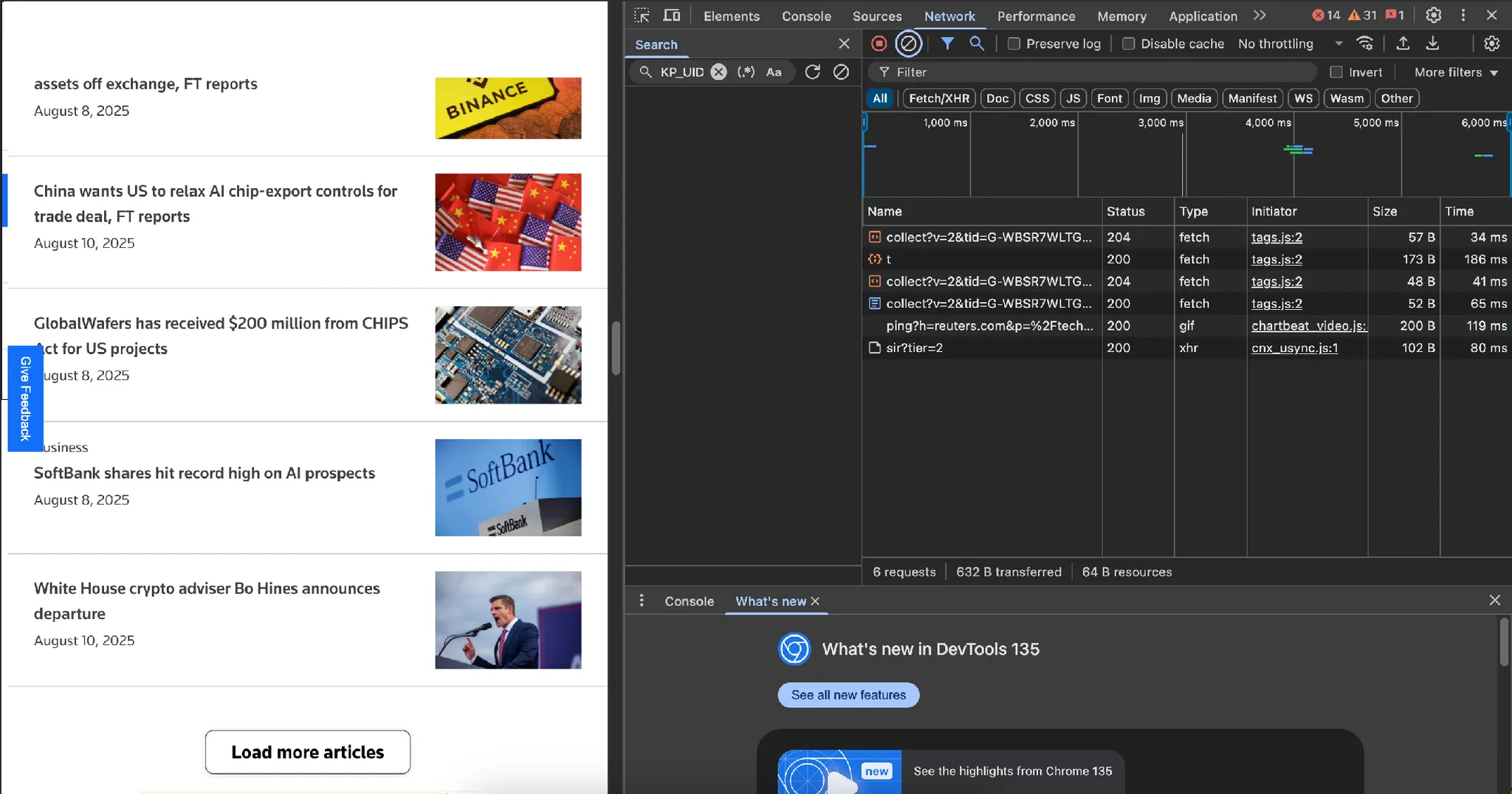The width and height of the screenshot is (1512, 794).
Task: Click the webpage vertical scrollbar thumb
Action: [x=616, y=348]
